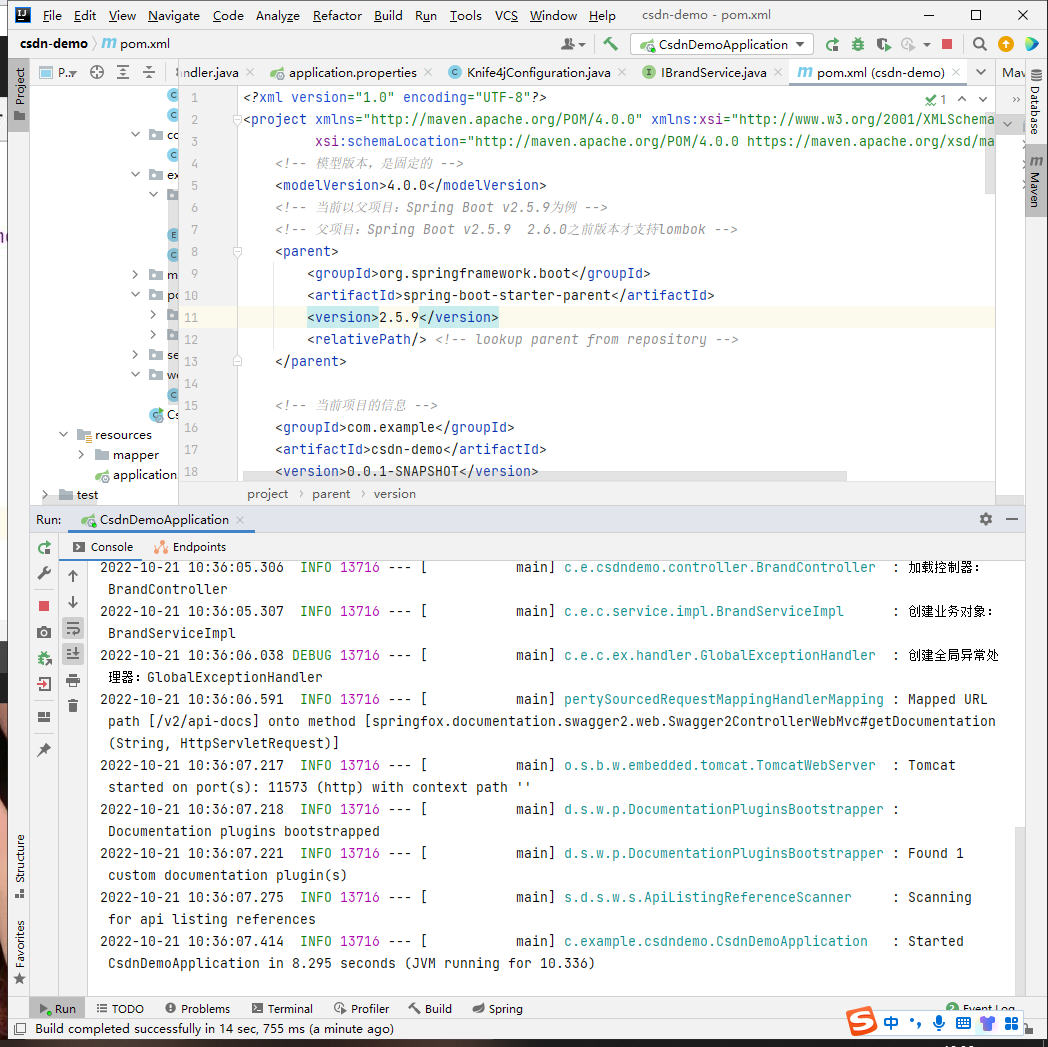This screenshot has height=1047, width=1048.
Task: Close the IBrandService.java tab
Action: coord(778,72)
